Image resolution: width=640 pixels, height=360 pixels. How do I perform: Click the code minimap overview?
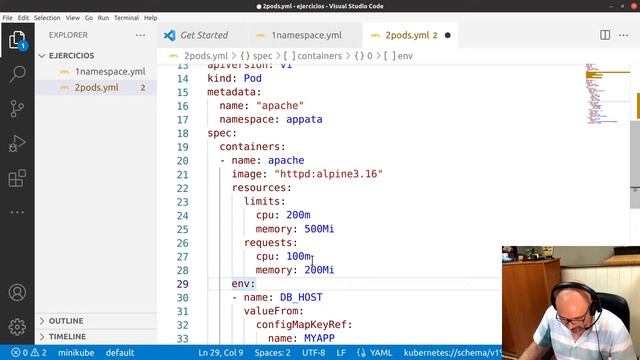607,94
